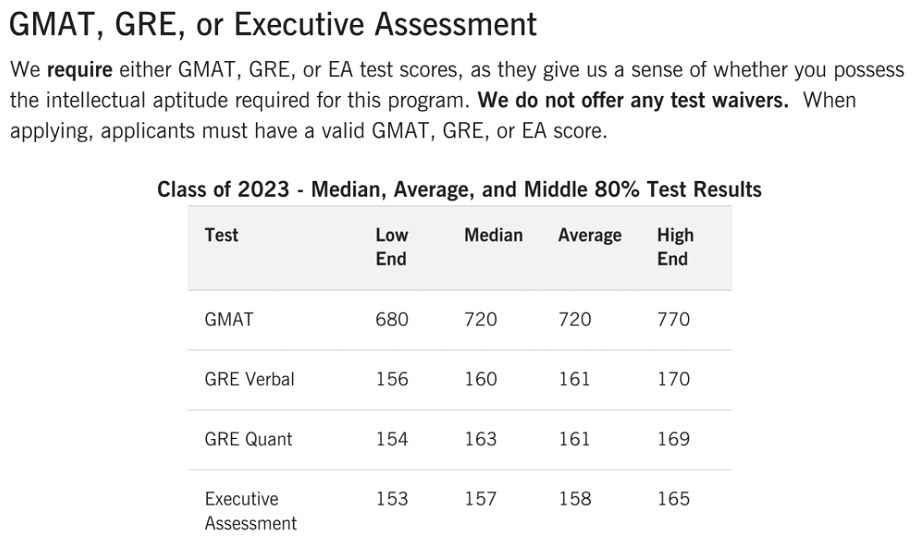Click the 'GRE Quant' row label
This screenshot has height=548, width=919.
pos(248,439)
